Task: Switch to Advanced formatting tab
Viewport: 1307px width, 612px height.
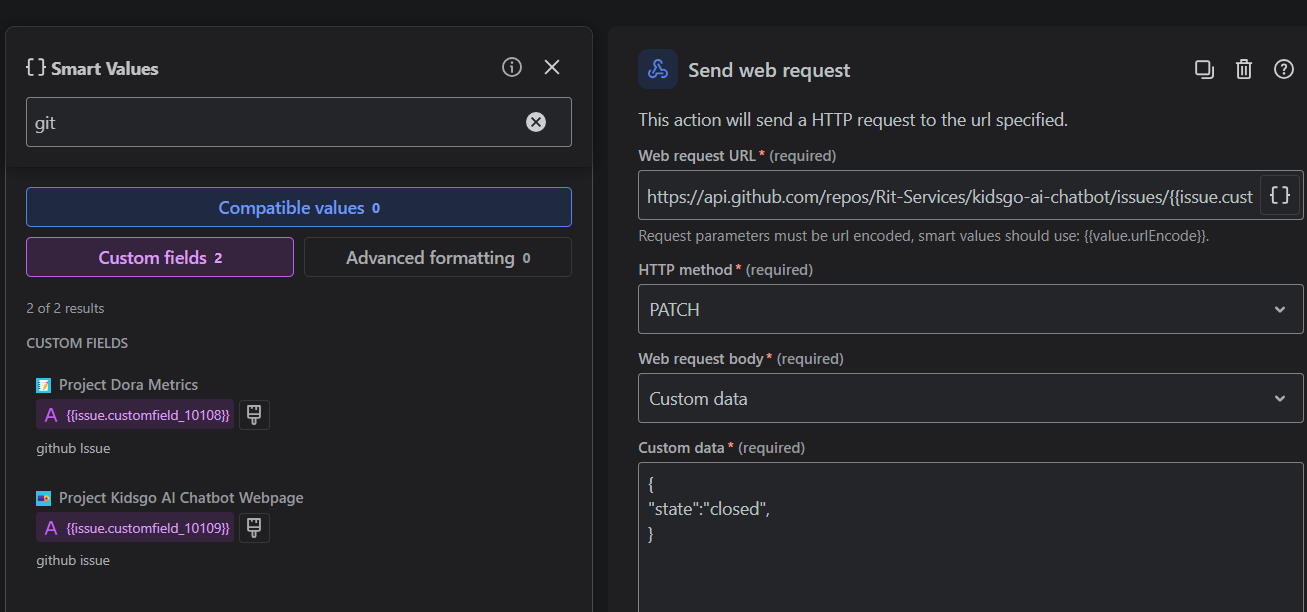Action: tap(438, 257)
